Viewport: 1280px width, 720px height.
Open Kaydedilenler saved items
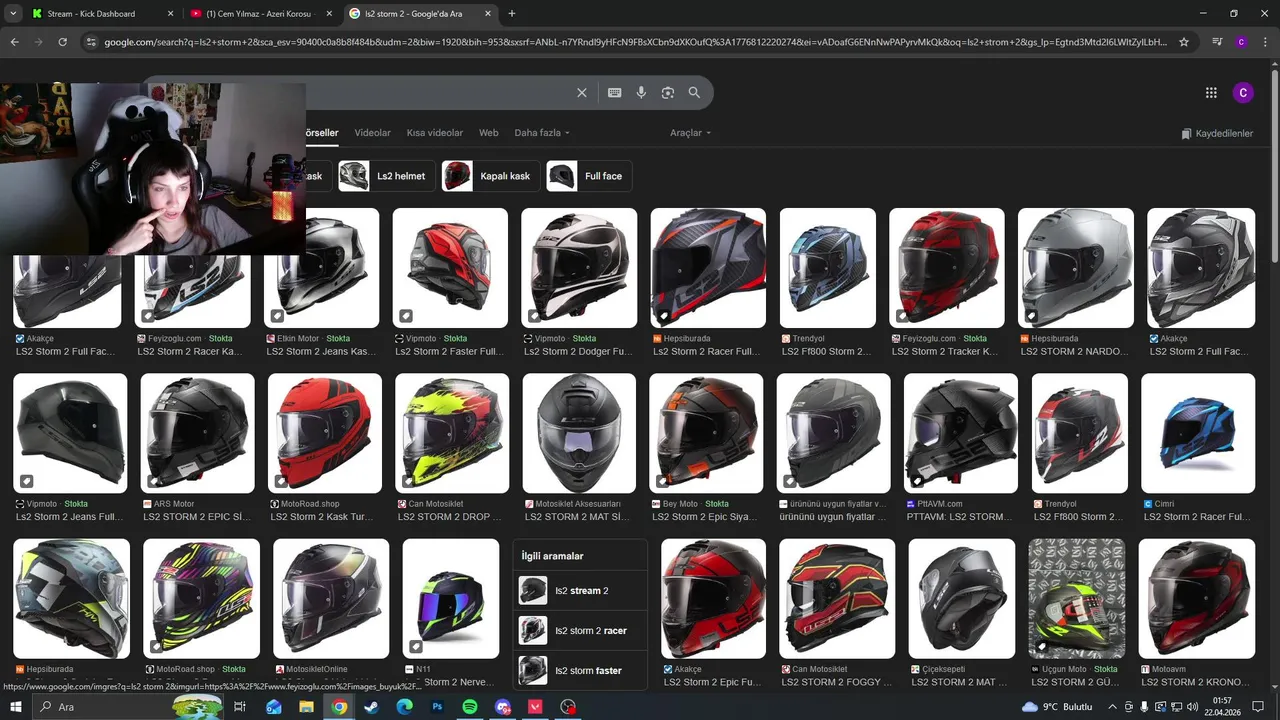point(1217,133)
